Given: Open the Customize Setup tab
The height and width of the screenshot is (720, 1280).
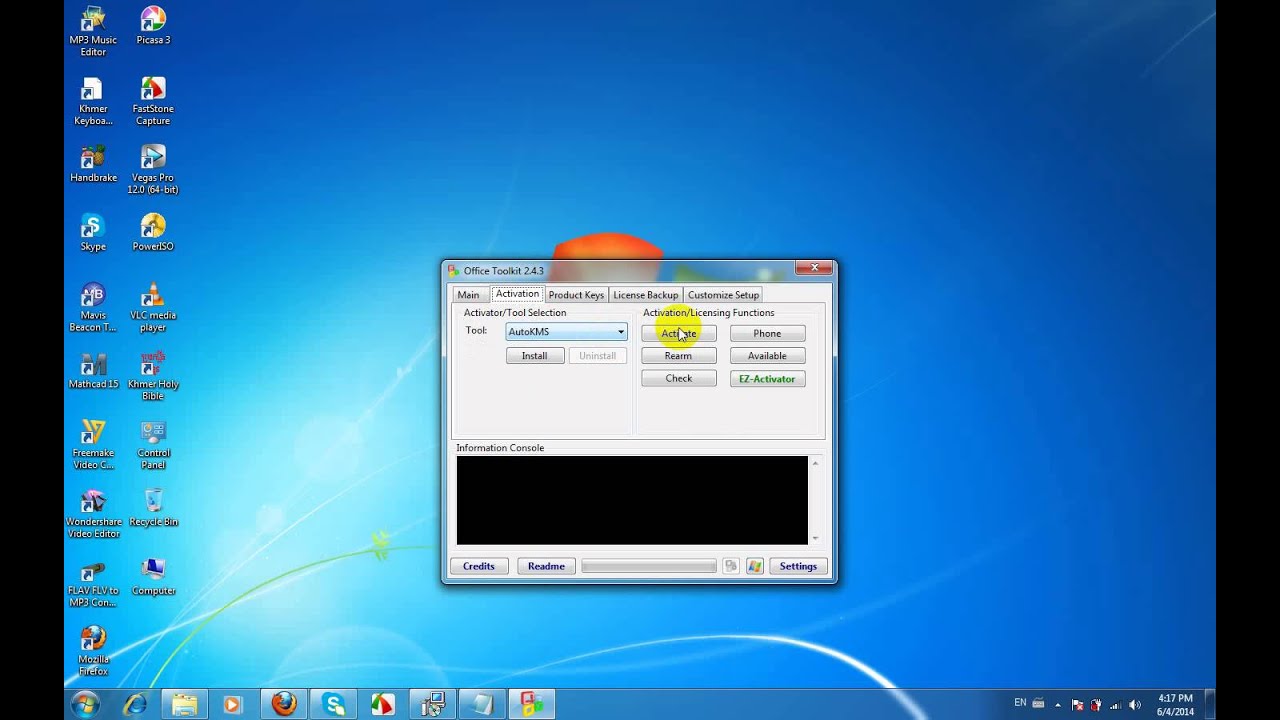Looking at the screenshot, I should tap(723, 295).
